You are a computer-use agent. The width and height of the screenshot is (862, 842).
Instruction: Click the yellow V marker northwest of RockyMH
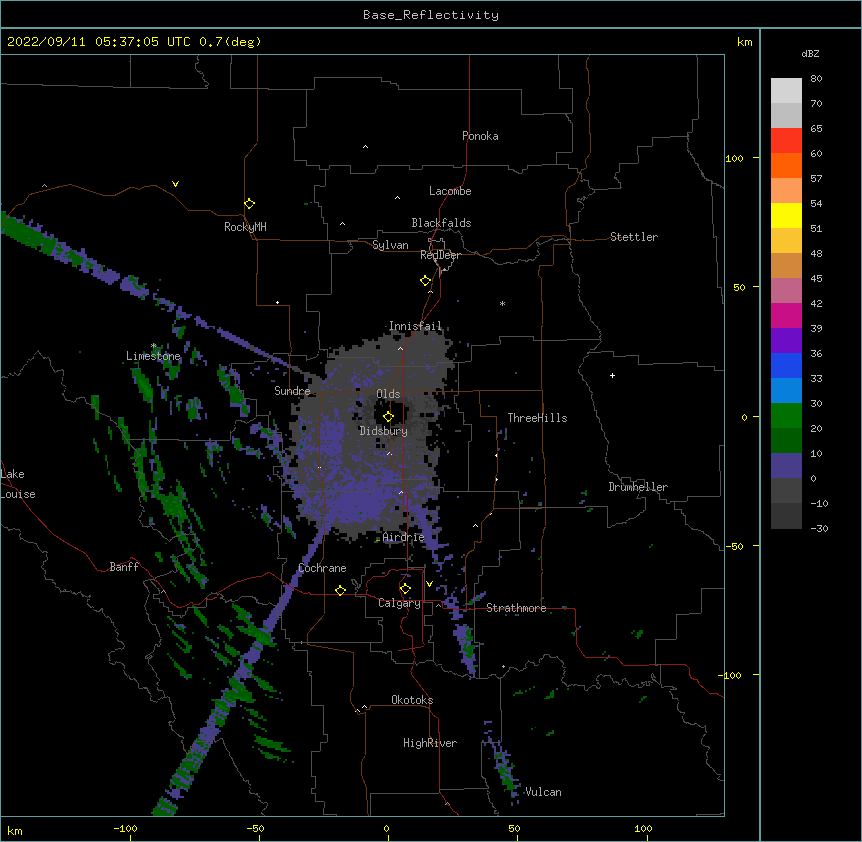coord(175,184)
